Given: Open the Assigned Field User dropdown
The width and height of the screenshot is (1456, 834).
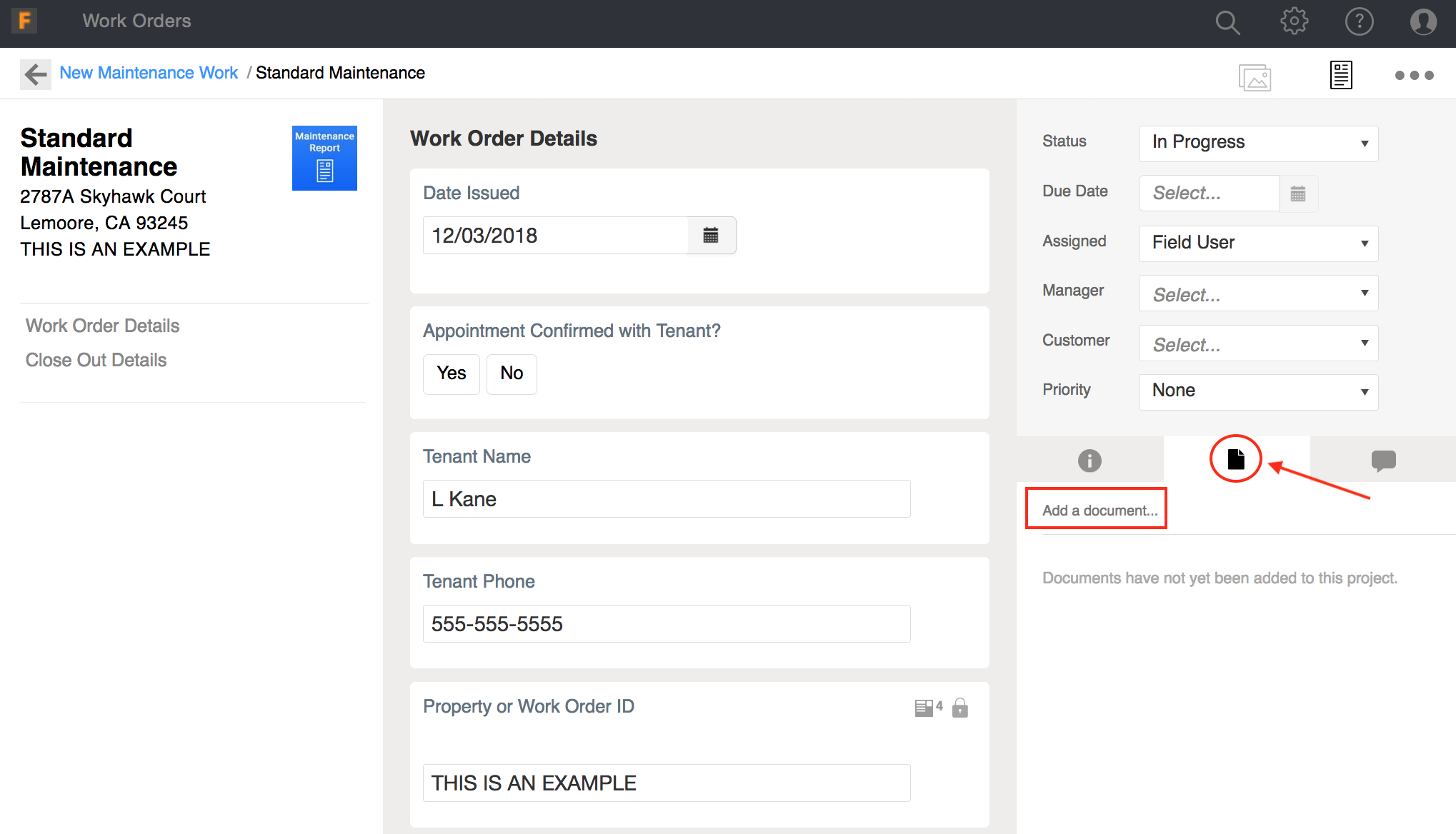Looking at the screenshot, I should point(1258,243).
